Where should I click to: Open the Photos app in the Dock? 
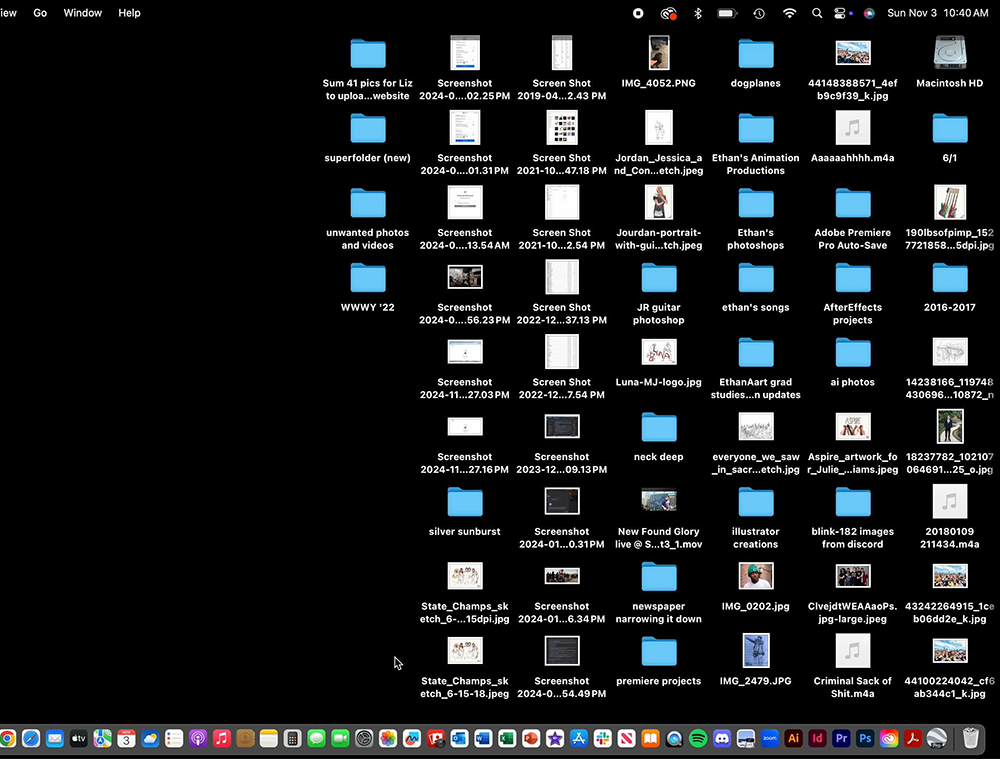click(x=388, y=738)
